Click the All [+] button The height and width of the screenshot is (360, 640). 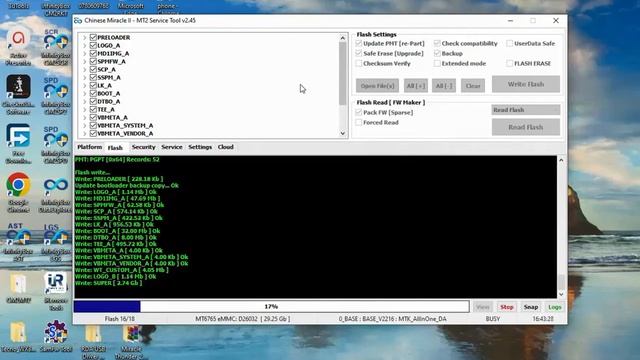click(416, 86)
